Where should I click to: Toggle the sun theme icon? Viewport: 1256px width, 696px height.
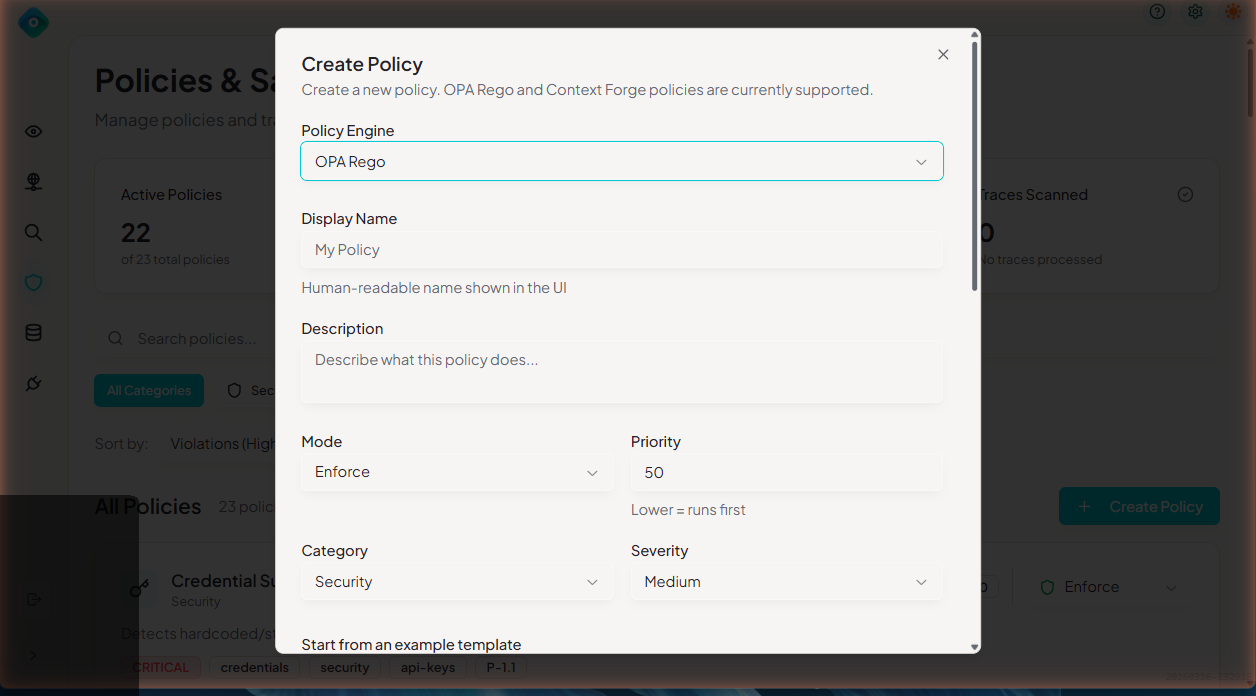1233,12
